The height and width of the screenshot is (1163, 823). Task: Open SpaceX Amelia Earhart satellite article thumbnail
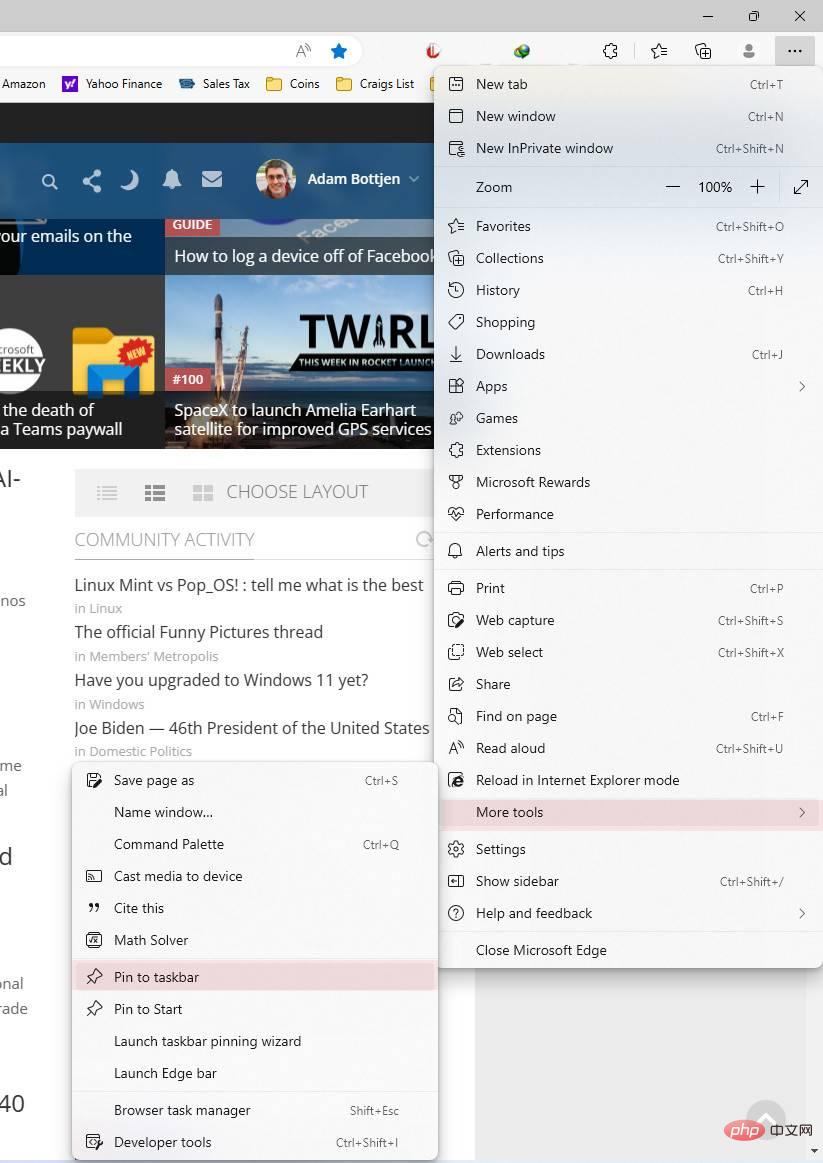[299, 362]
